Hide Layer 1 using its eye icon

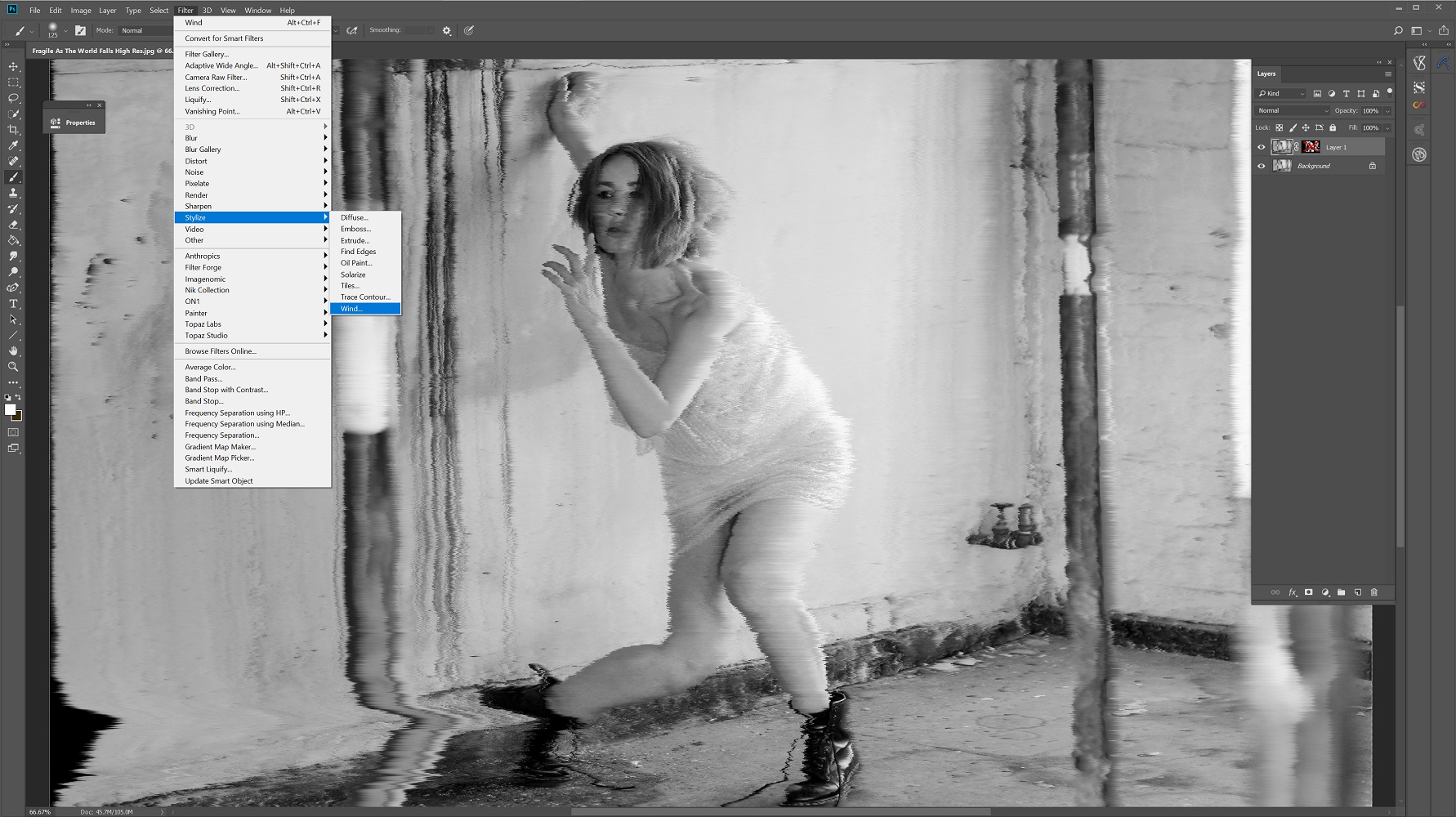1261,147
